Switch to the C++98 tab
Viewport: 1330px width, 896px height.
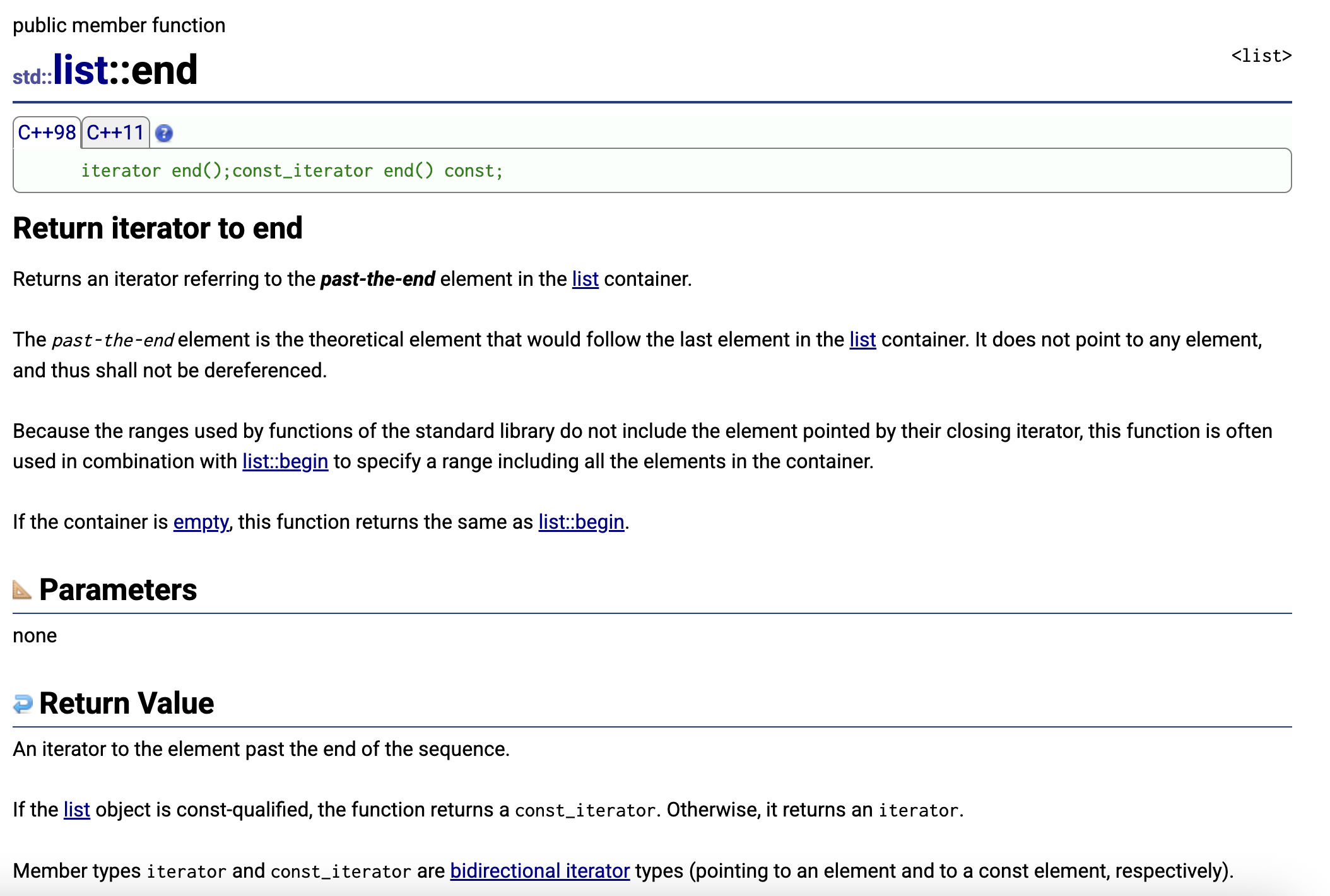point(47,133)
